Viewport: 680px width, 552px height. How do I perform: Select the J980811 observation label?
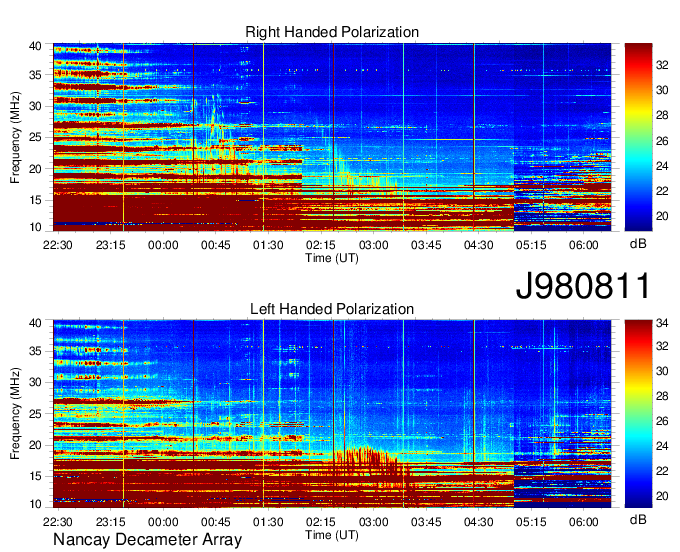click(583, 286)
